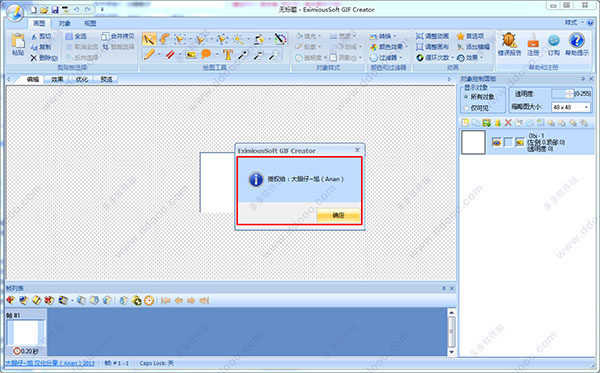Select the picture insert tool
Viewport: 600px width, 373px height.
click(x=191, y=55)
